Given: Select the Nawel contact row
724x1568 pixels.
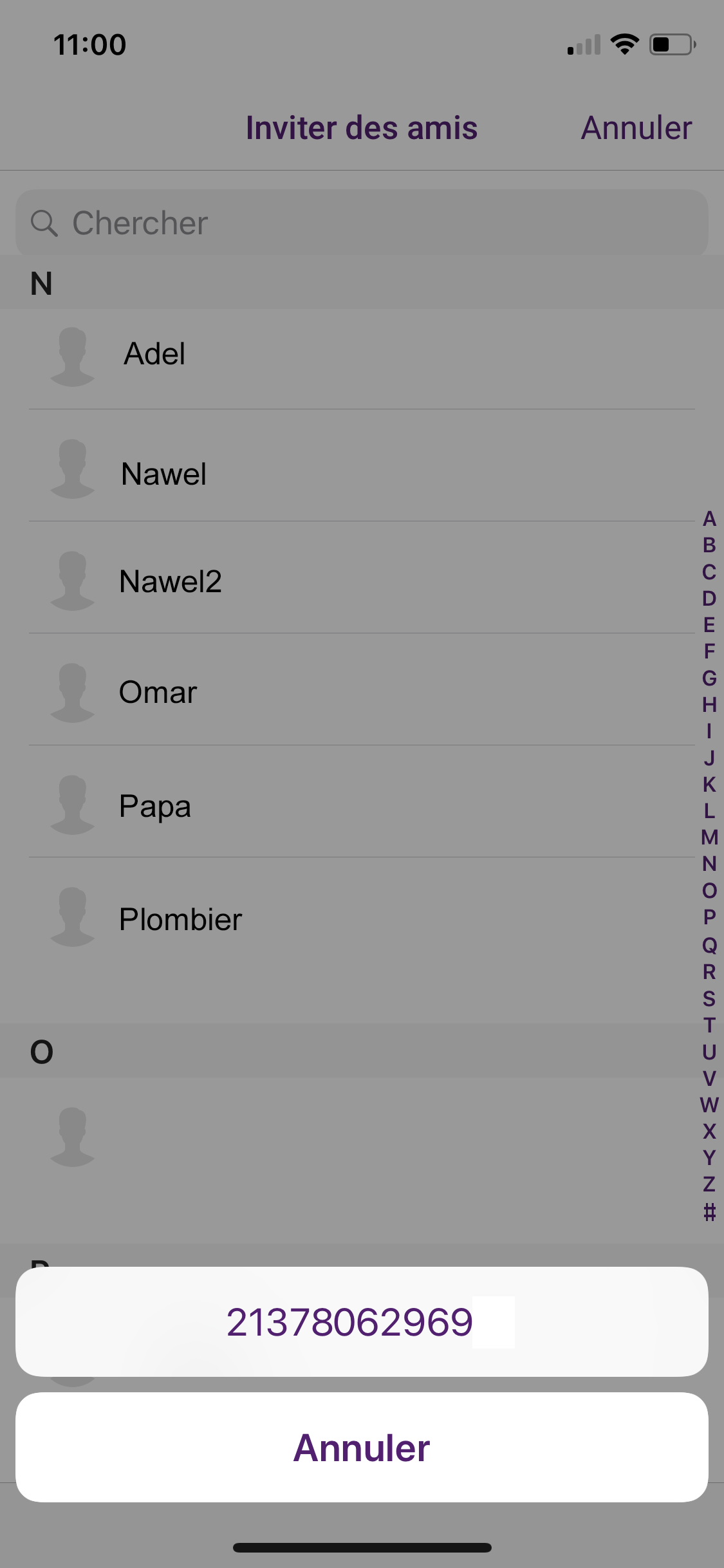Looking at the screenshot, I should pos(360,474).
